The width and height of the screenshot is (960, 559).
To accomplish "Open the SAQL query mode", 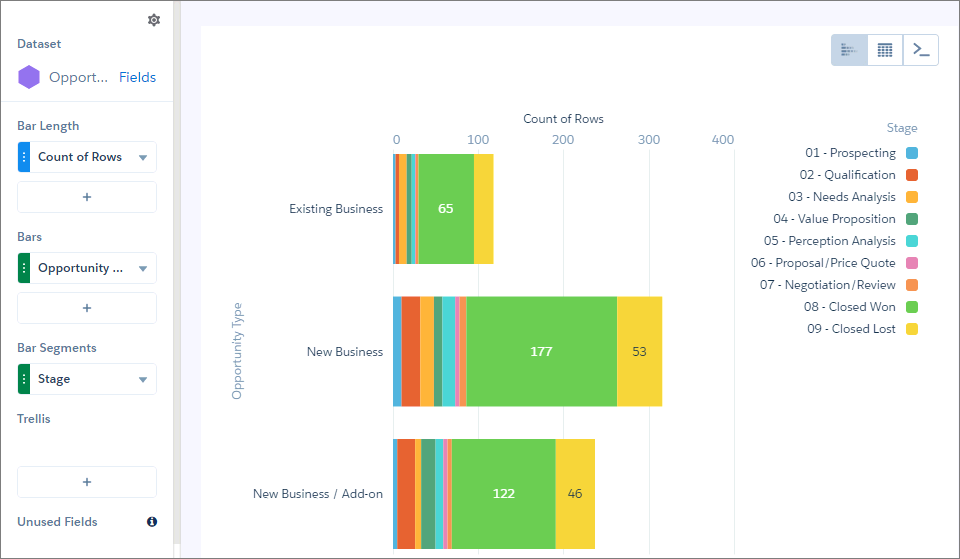I will [x=921, y=50].
